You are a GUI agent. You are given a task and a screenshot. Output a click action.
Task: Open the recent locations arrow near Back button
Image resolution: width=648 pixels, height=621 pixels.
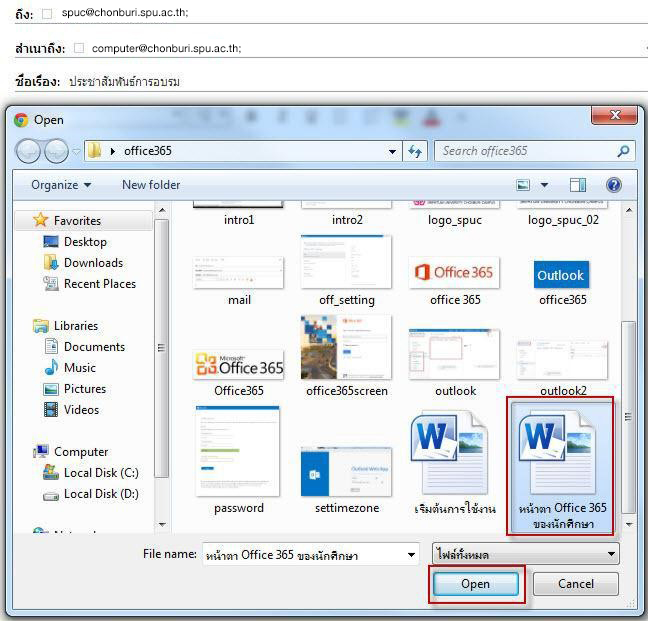pos(76,152)
